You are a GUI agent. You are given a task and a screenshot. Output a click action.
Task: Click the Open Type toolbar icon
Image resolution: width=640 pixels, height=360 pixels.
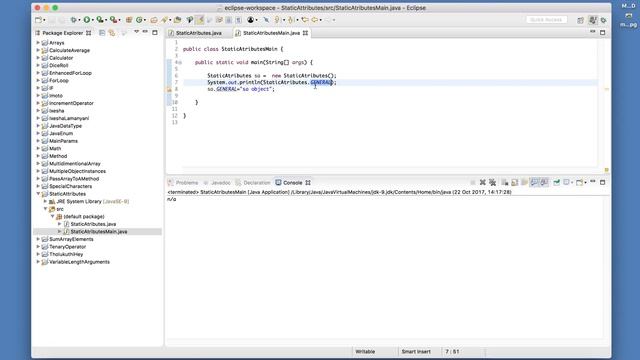[154, 20]
